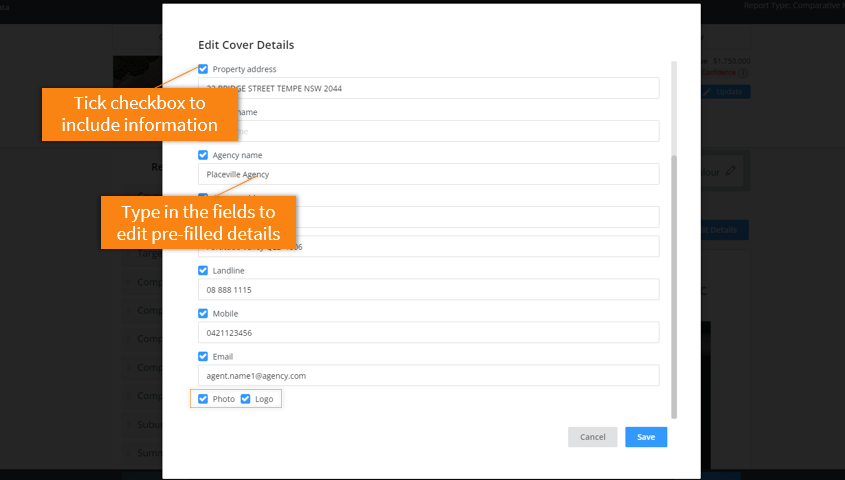The height and width of the screenshot is (480, 845).
Task: Cancel editing cover details
Action: click(592, 437)
